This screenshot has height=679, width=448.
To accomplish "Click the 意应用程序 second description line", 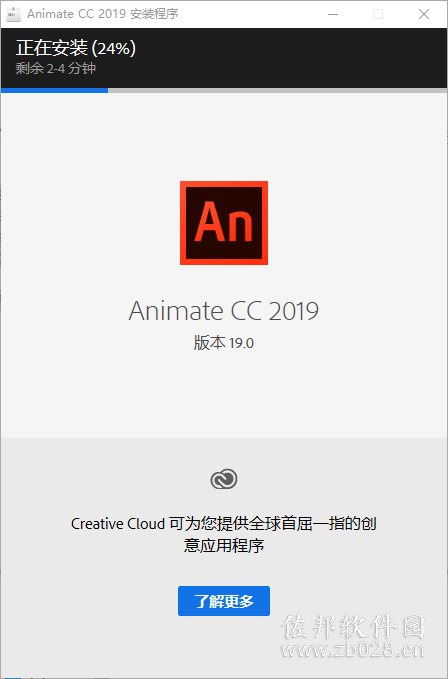I will pyautogui.click(x=224, y=545).
